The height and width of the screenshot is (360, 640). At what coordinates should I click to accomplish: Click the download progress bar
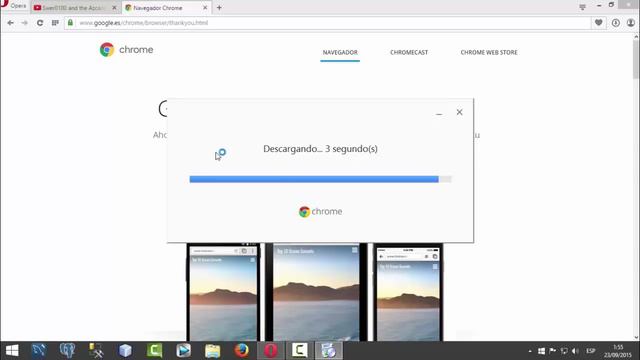(320, 179)
